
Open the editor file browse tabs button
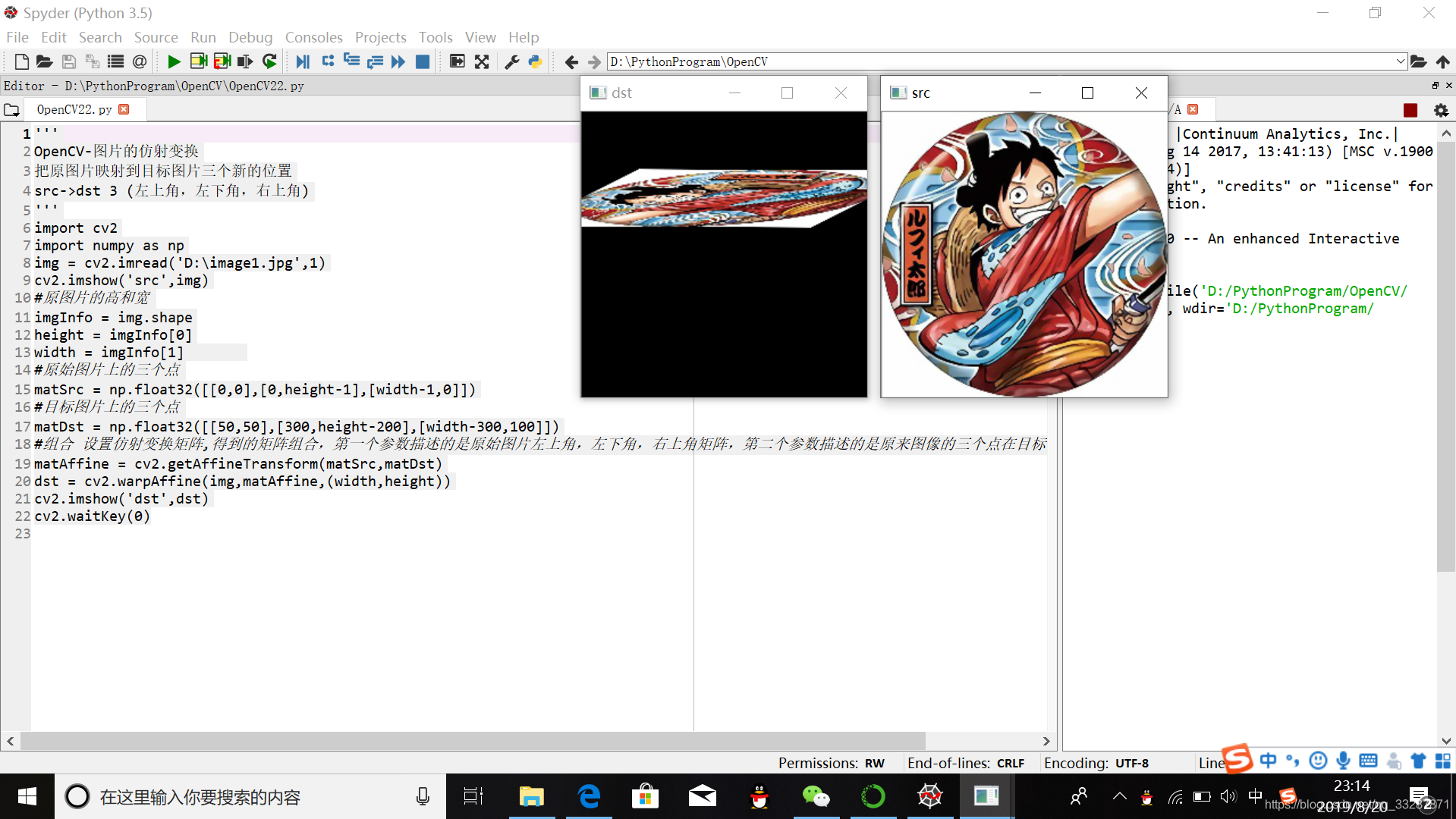pyautogui.click(x=11, y=110)
